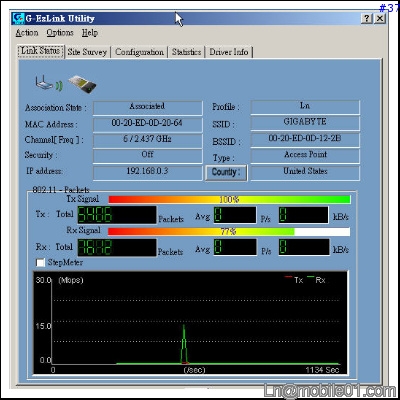Click the Country button

(226, 172)
